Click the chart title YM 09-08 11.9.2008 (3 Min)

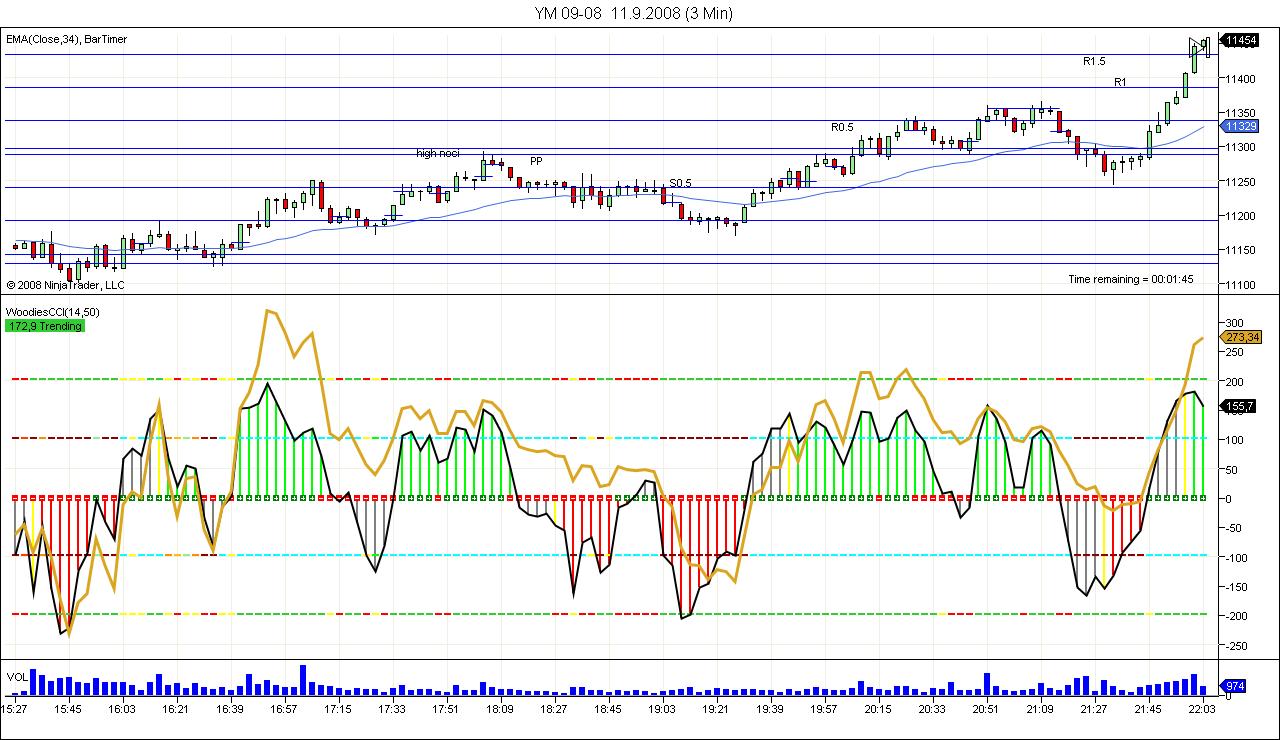coord(634,13)
